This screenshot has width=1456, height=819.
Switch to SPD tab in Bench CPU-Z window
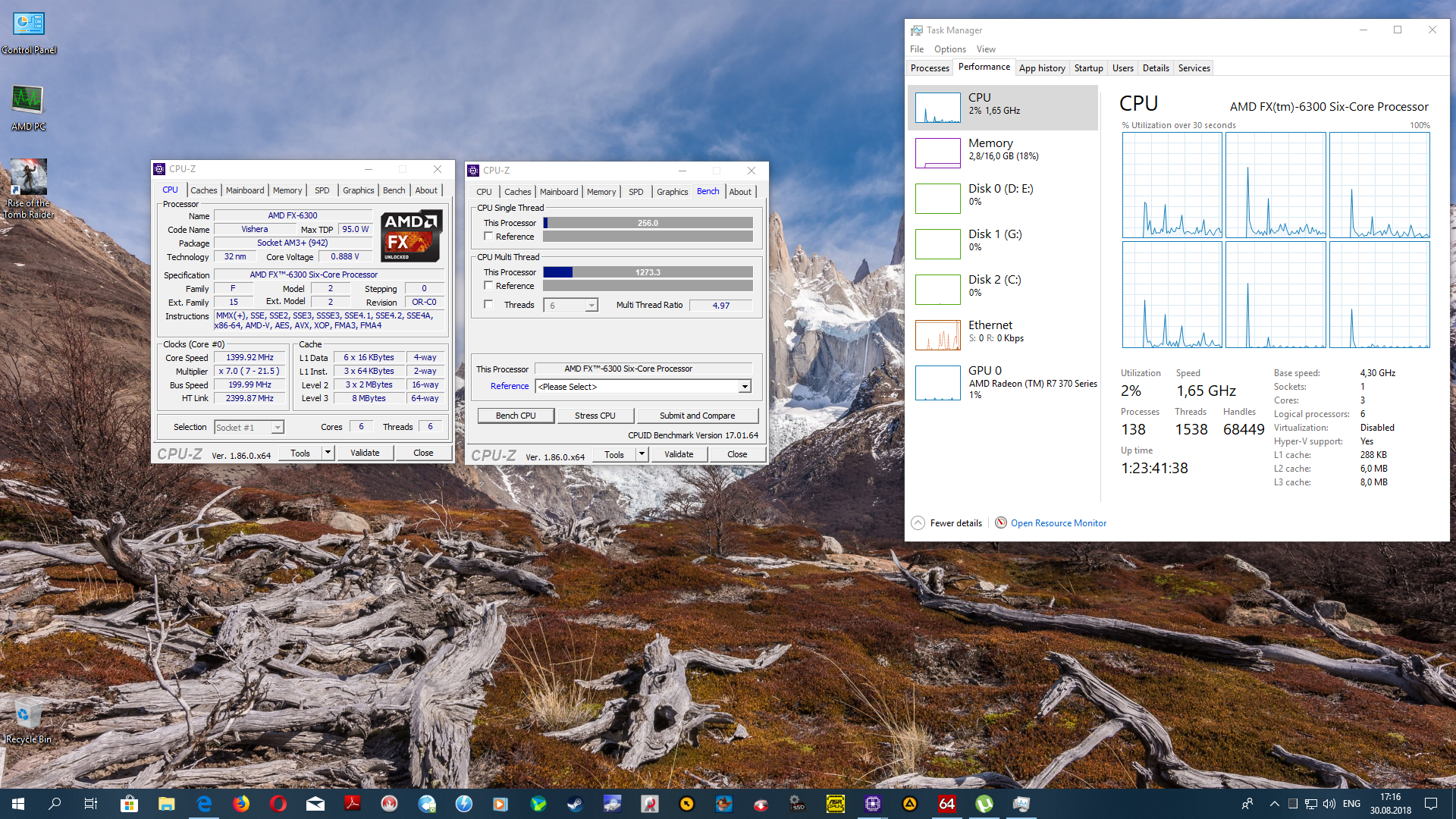tap(636, 192)
